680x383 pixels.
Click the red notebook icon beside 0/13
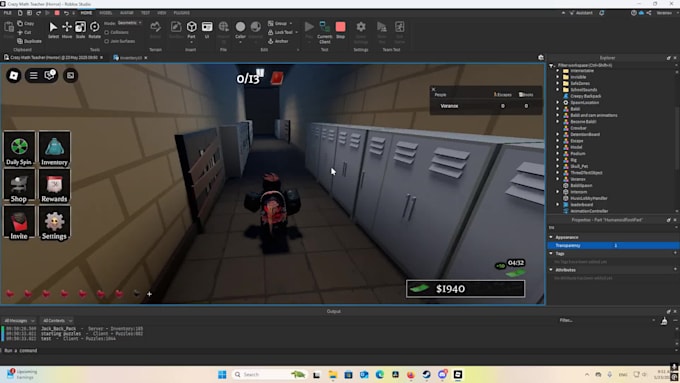[277, 78]
